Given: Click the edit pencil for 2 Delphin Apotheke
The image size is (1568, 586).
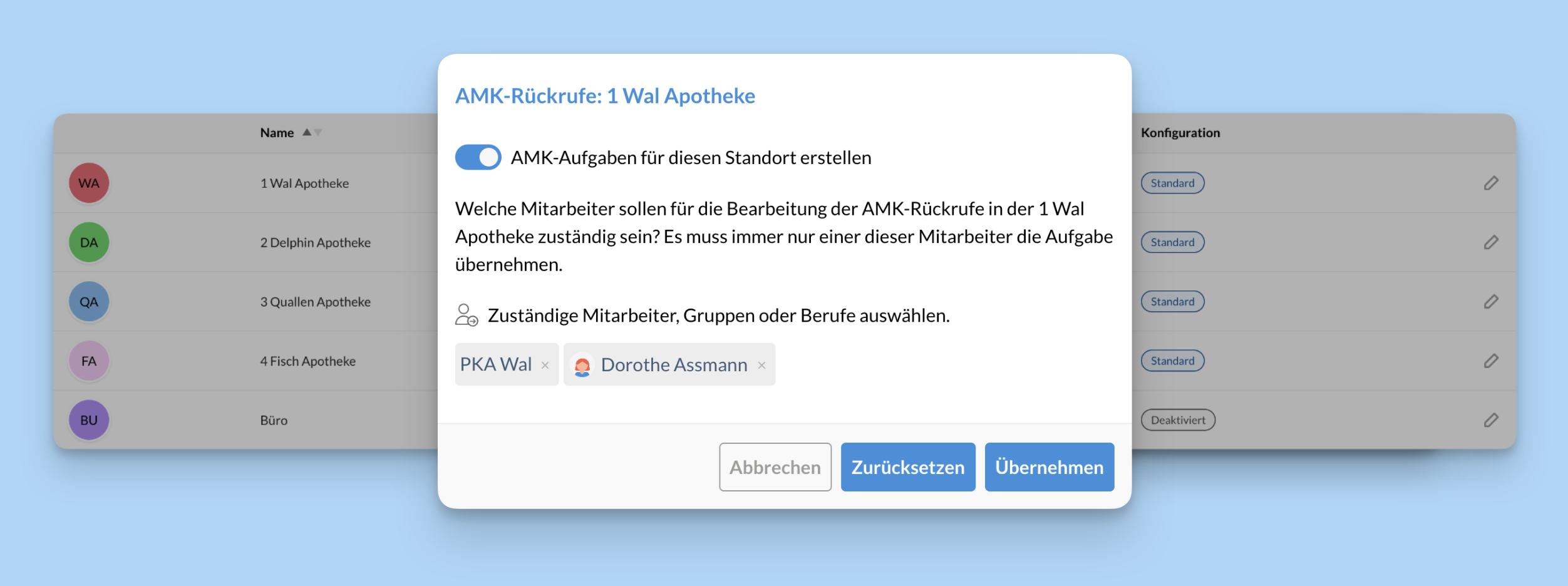Looking at the screenshot, I should point(1491,242).
